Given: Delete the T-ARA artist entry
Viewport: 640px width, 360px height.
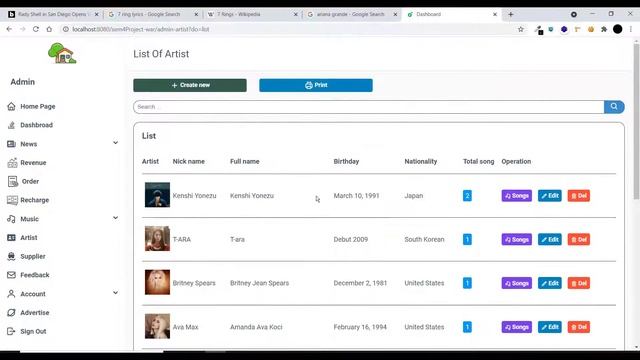Looking at the screenshot, I should 579,240.
